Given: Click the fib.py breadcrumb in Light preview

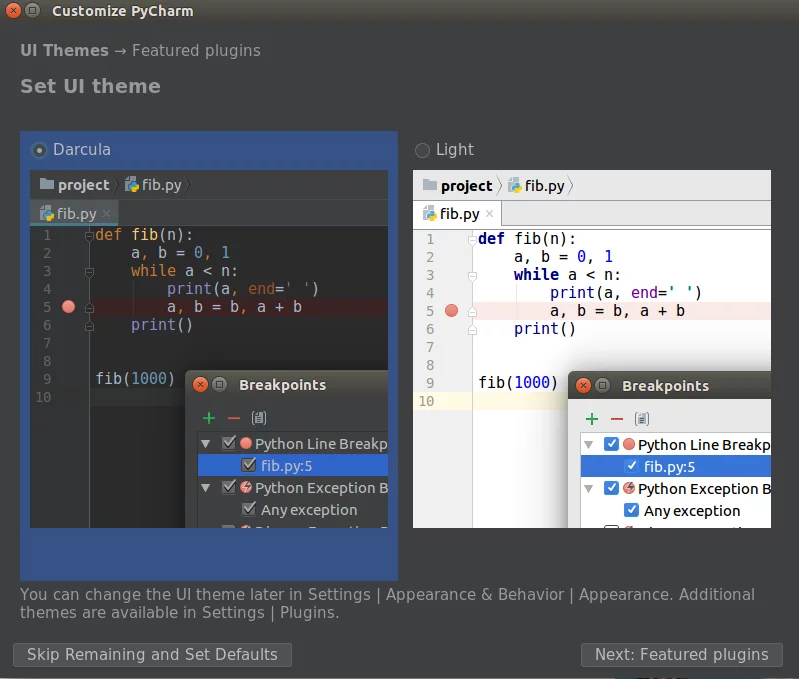Looking at the screenshot, I should coord(537,185).
